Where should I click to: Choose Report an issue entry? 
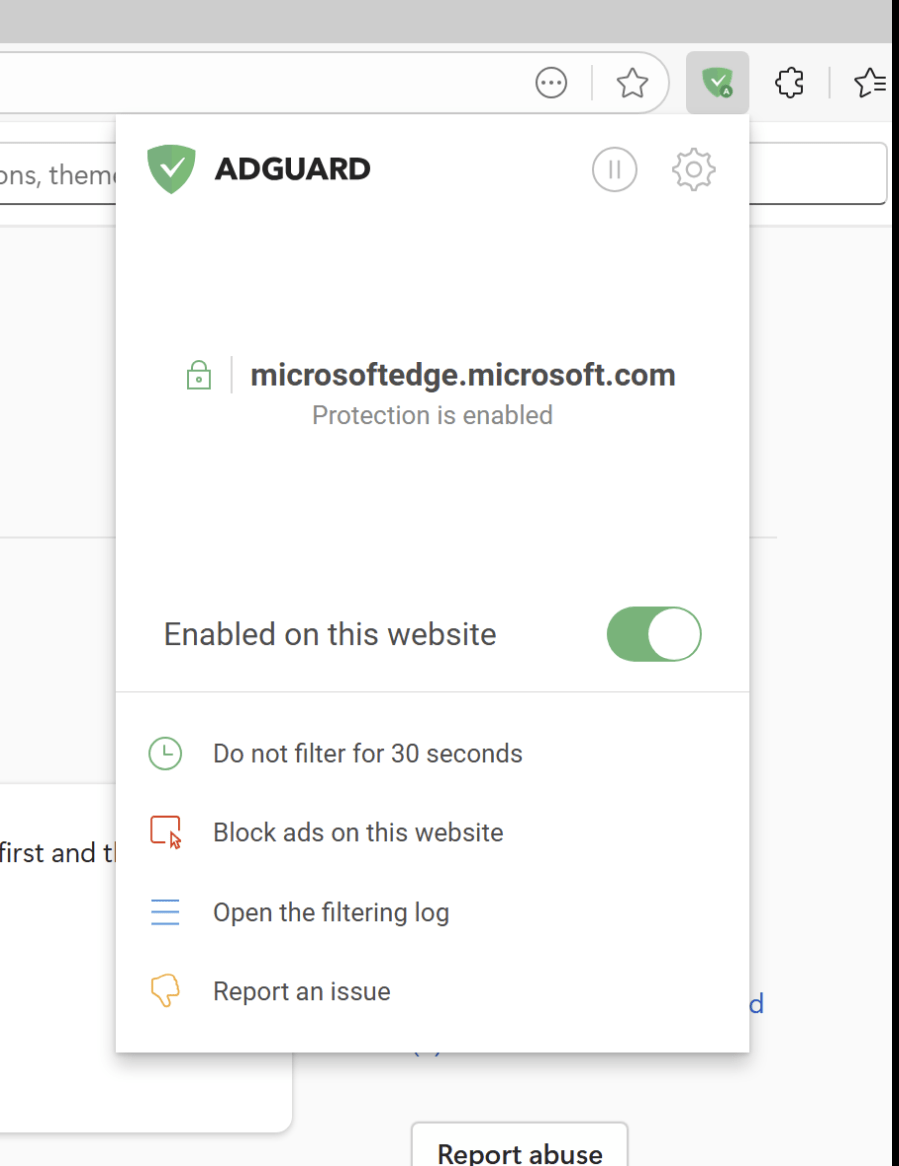coord(301,991)
